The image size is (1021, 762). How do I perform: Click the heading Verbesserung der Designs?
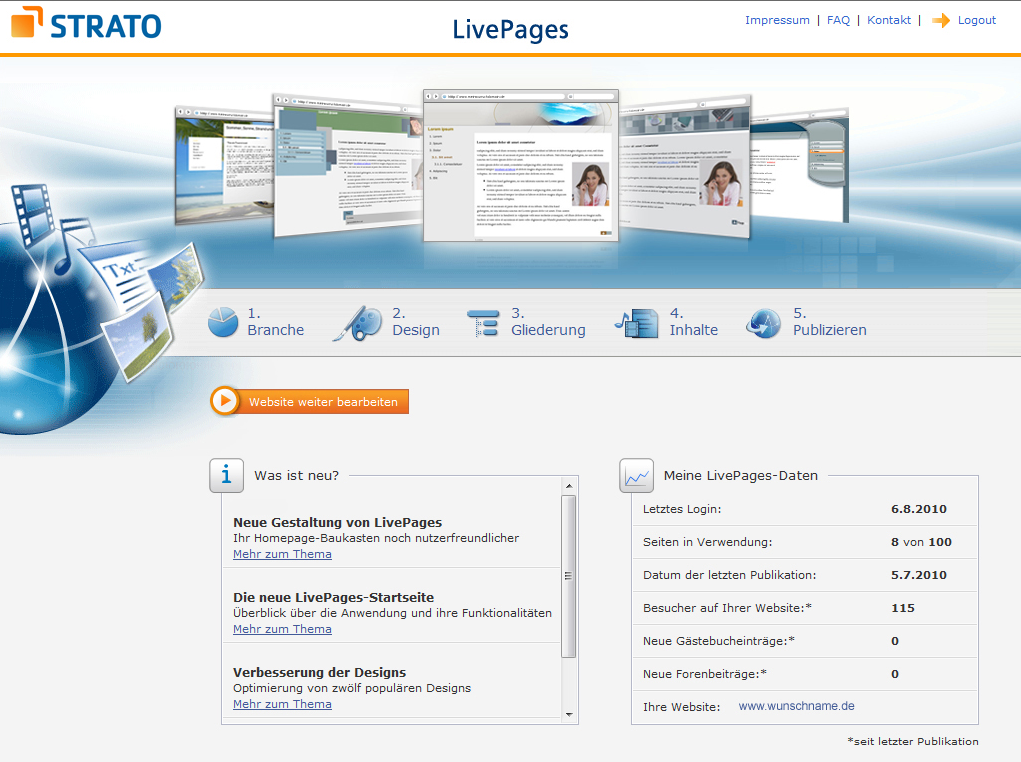319,672
